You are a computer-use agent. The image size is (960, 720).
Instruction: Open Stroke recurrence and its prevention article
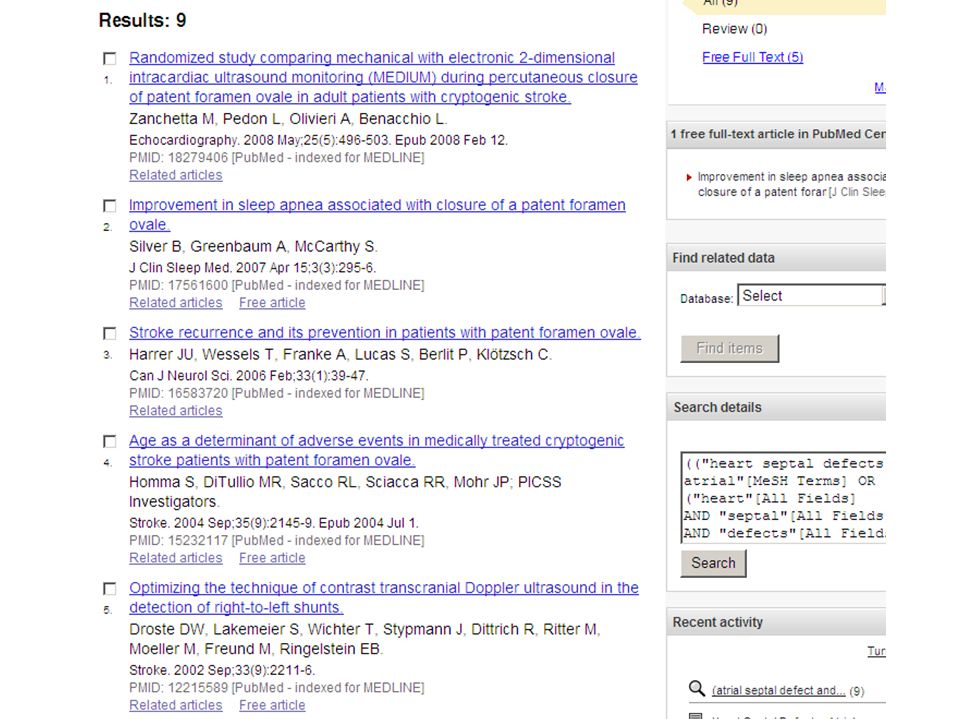(x=384, y=332)
